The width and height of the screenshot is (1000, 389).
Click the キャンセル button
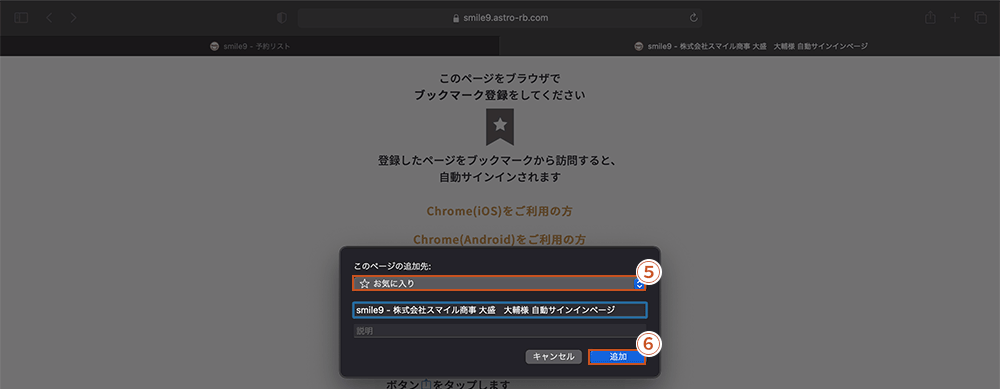coord(554,356)
